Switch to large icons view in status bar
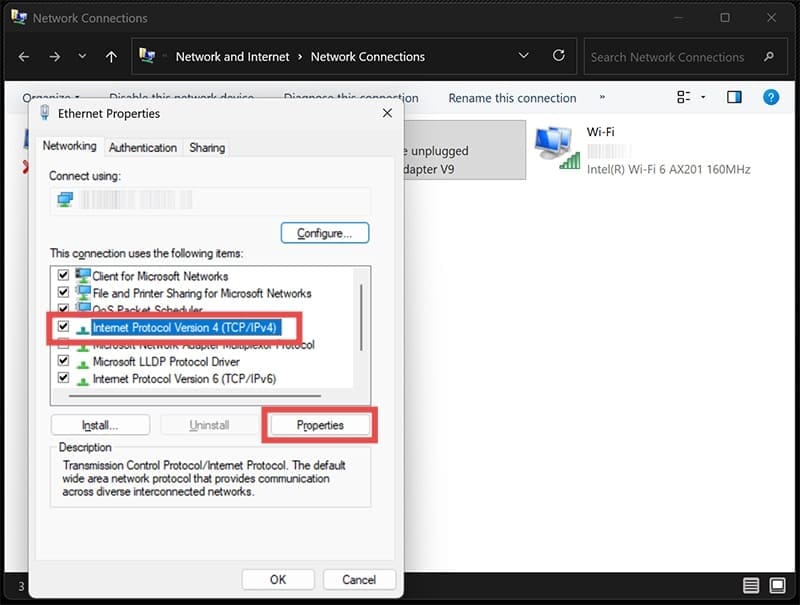Image resolution: width=800 pixels, height=605 pixels. [x=778, y=585]
